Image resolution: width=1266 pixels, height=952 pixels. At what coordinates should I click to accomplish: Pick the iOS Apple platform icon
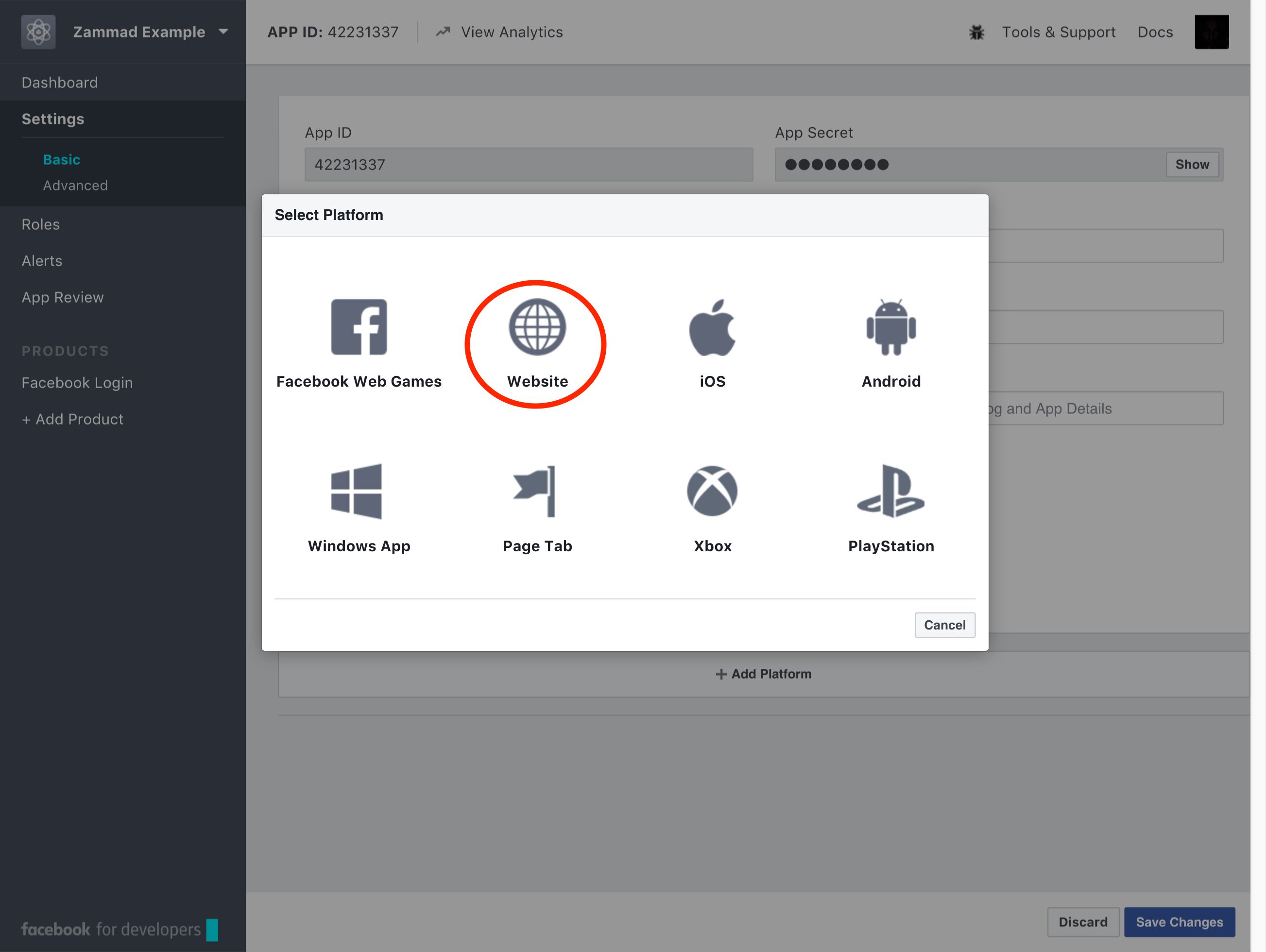tap(713, 327)
